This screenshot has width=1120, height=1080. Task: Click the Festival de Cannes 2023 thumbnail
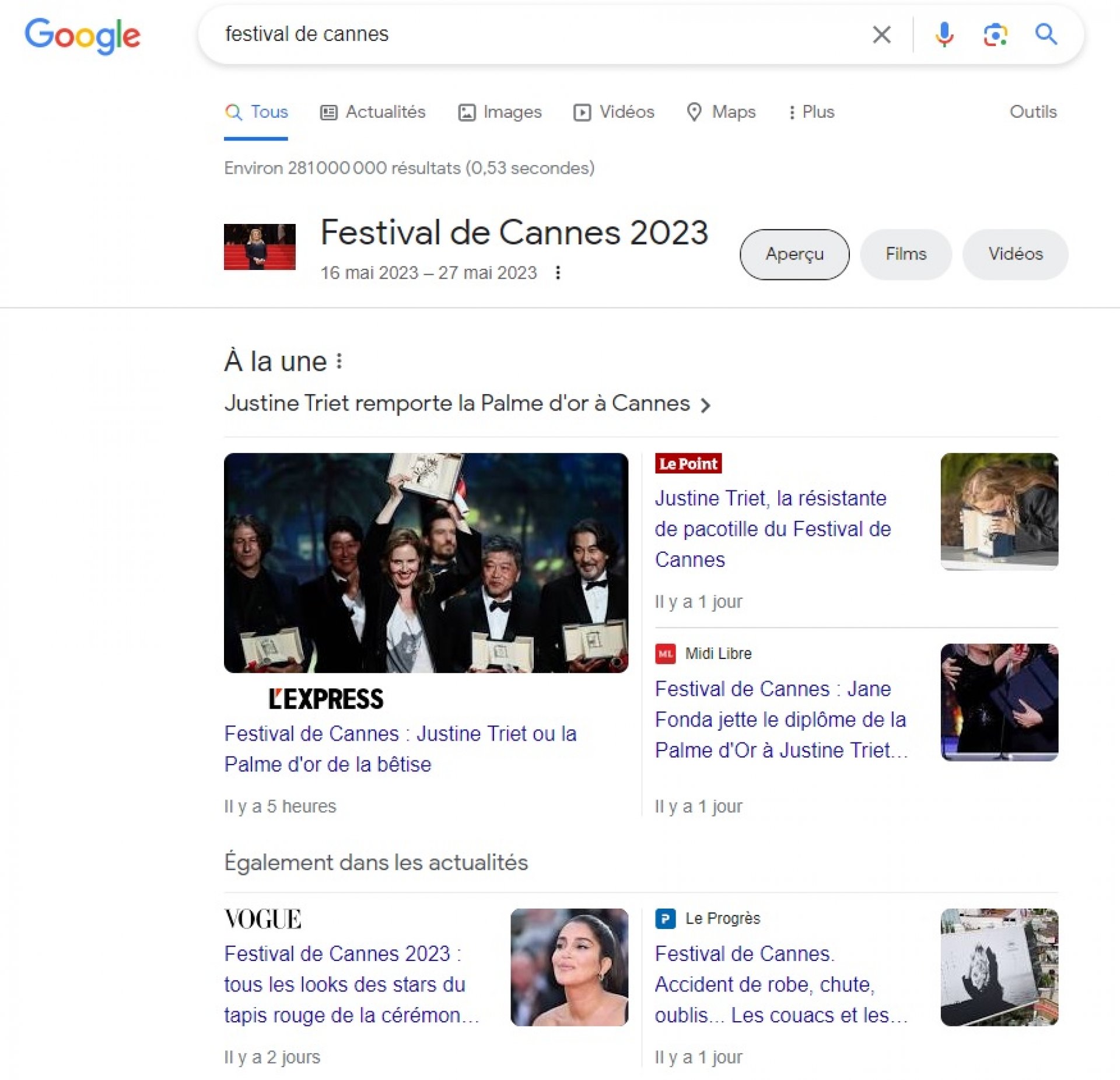click(260, 247)
